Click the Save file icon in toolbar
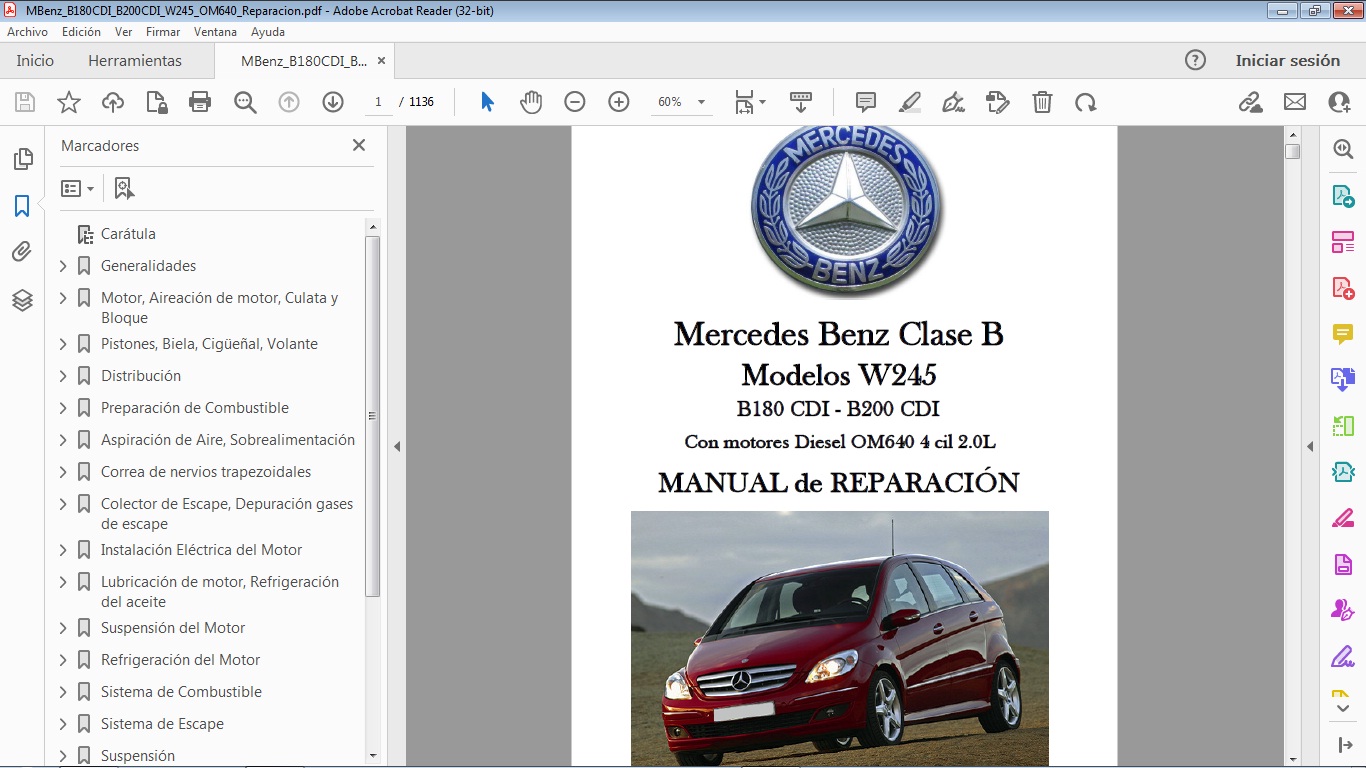The height and width of the screenshot is (768, 1366). (x=25, y=102)
